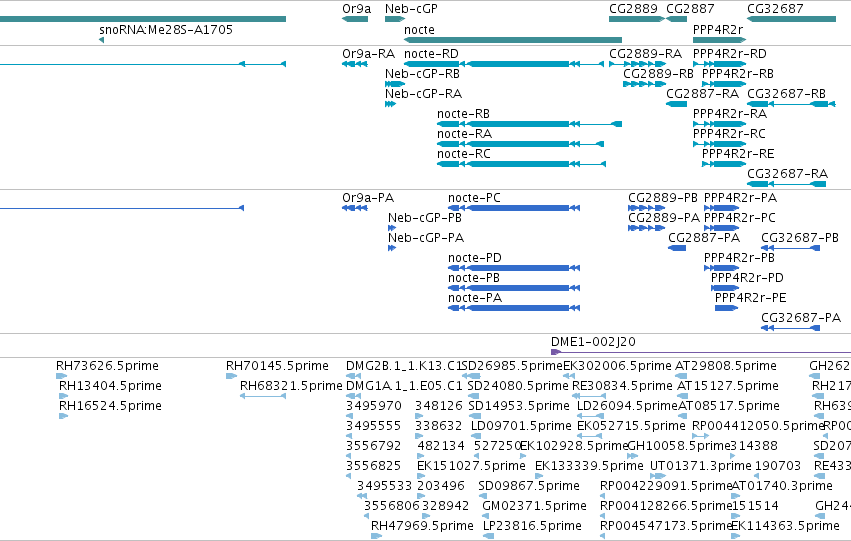Select the CG32687 gene bar
This screenshot has height=541, width=851.
click(791, 19)
